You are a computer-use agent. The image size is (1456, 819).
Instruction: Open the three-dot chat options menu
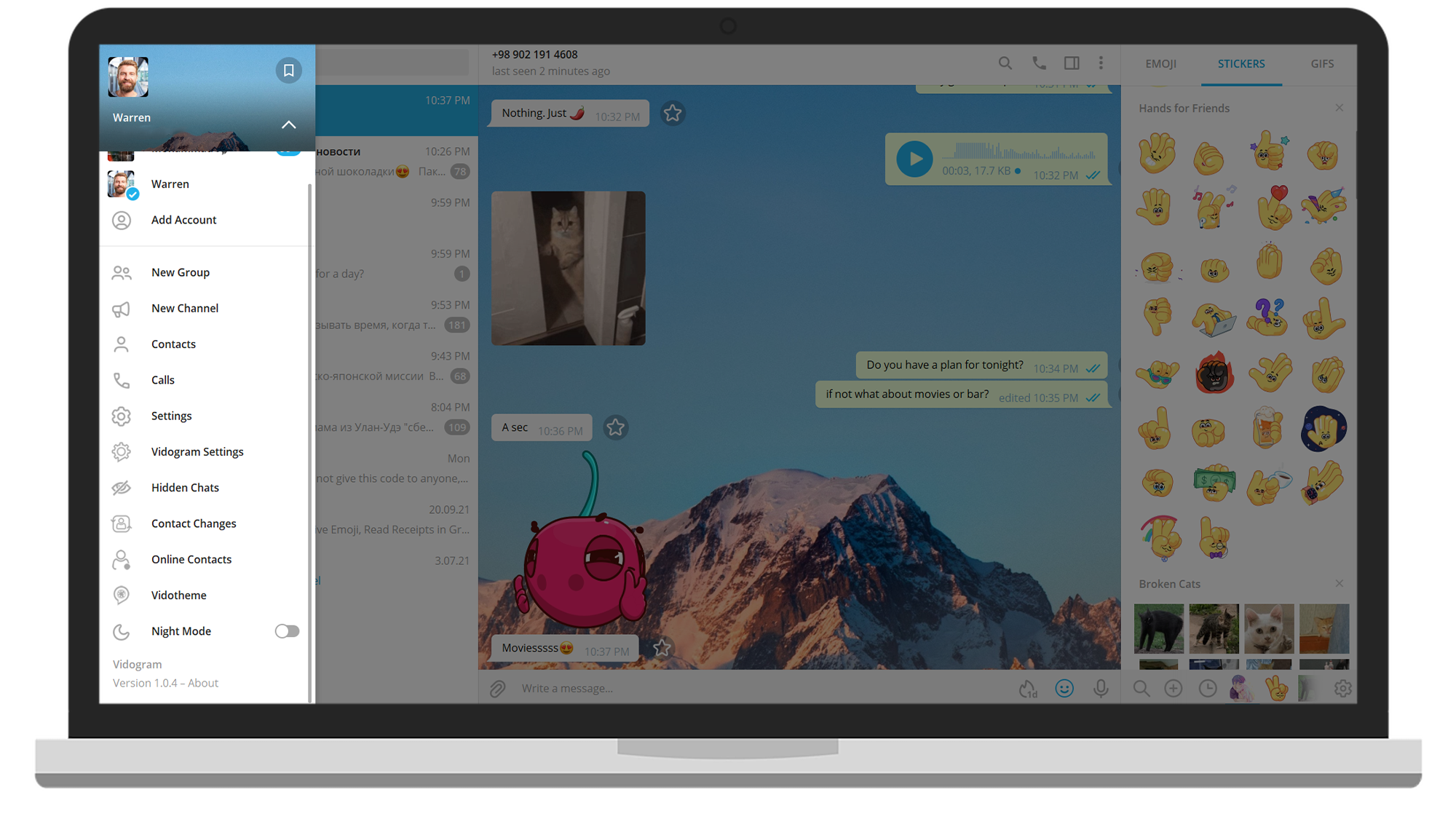(1101, 63)
